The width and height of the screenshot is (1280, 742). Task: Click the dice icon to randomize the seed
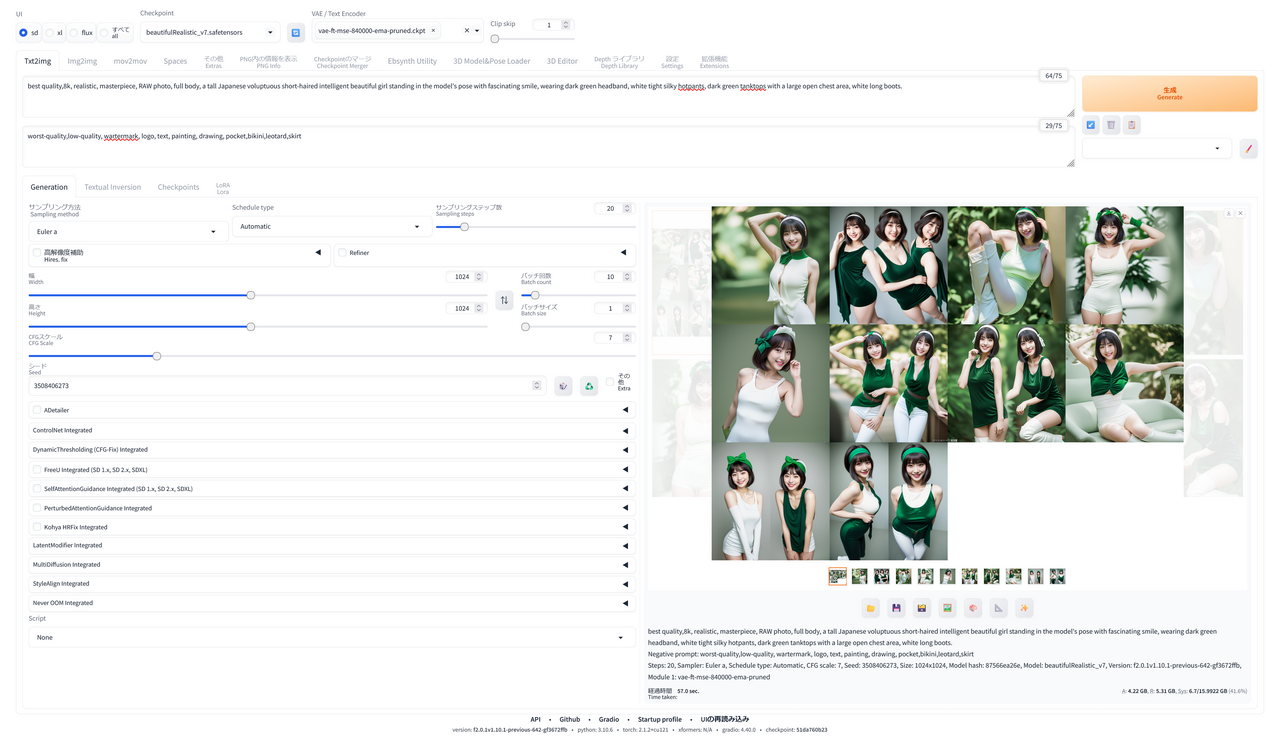[x=562, y=385]
